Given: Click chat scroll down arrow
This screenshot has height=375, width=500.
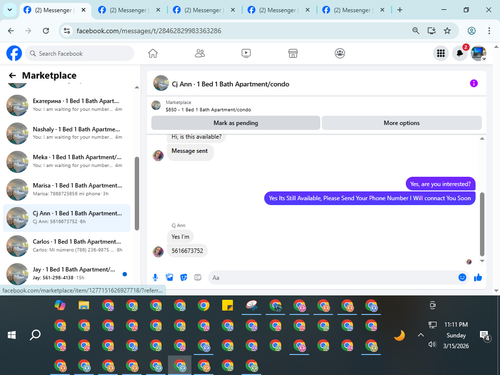Looking at the screenshot, I should 482,261.
